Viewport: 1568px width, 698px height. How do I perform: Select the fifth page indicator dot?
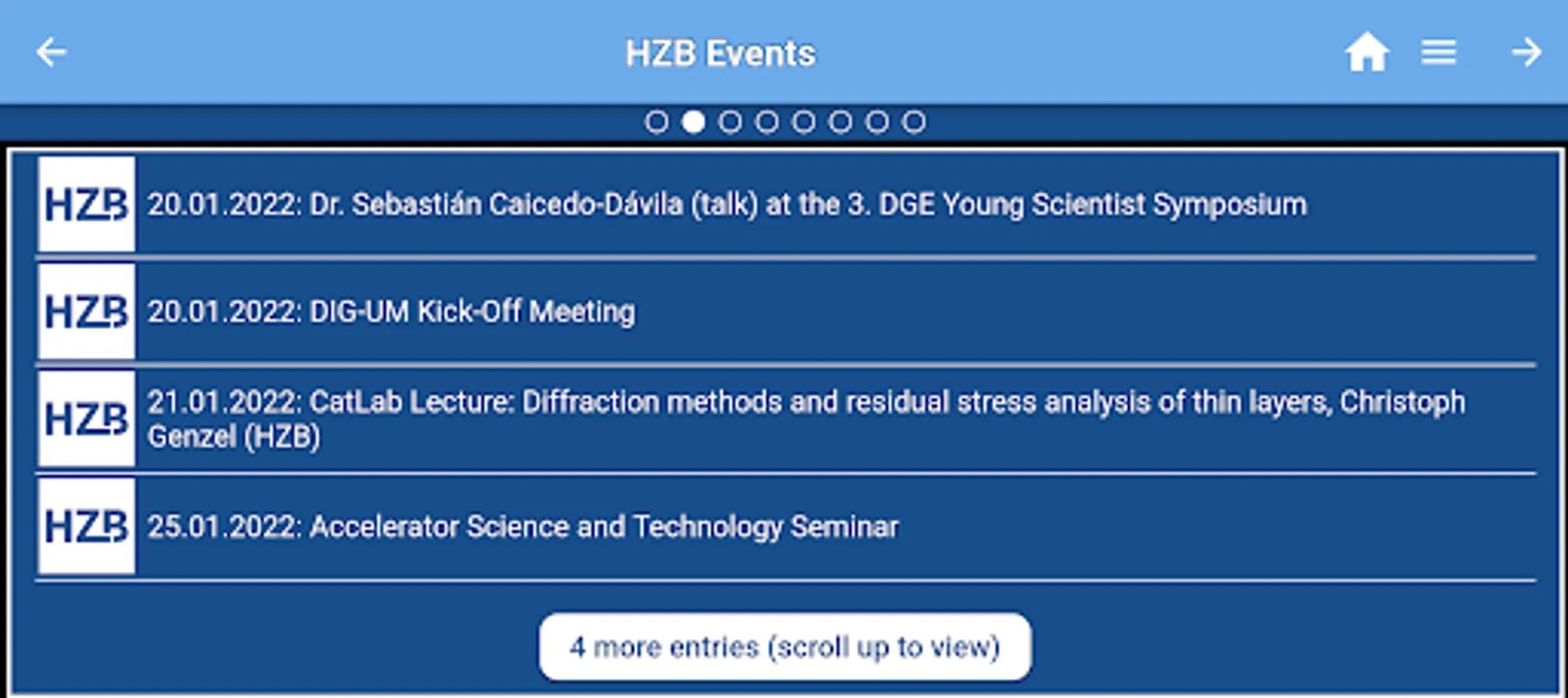click(804, 122)
